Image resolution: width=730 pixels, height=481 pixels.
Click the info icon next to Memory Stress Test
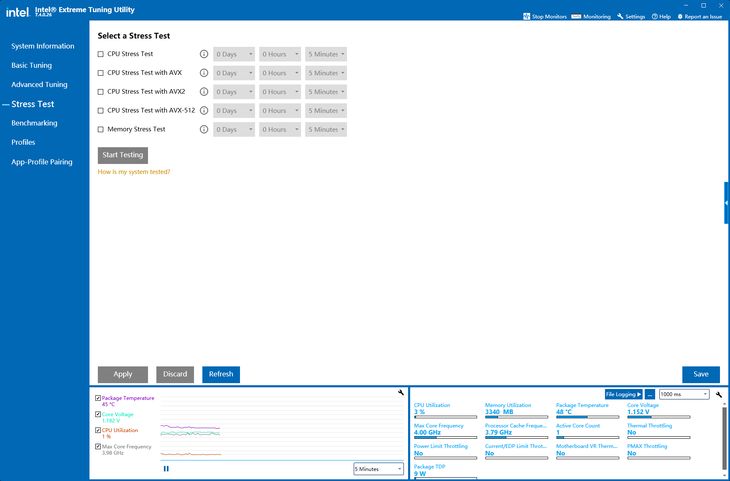coord(203,129)
